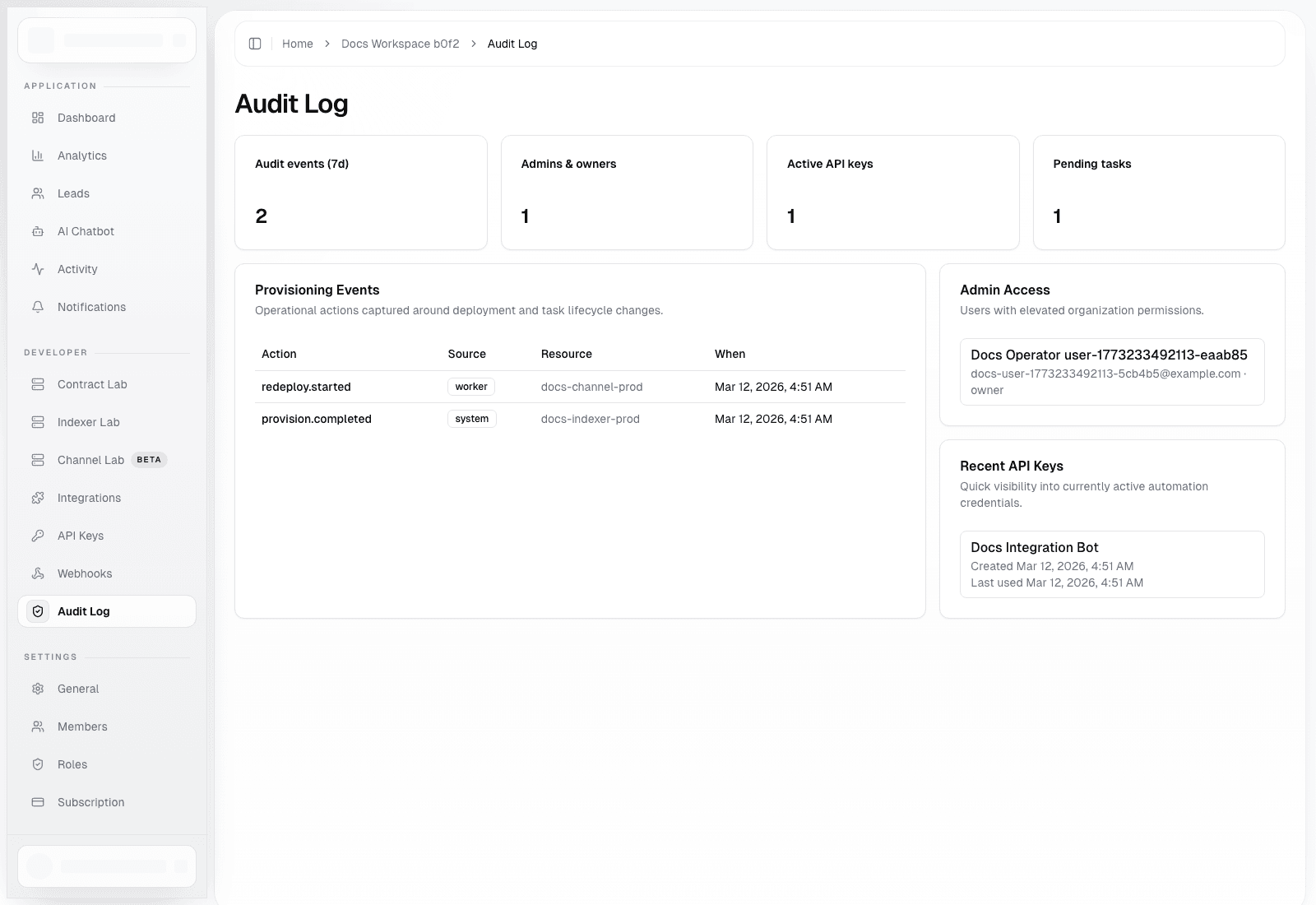Select the General settings gear icon
This screenshot has height=905, width=1316.
(x=38, y=689)
